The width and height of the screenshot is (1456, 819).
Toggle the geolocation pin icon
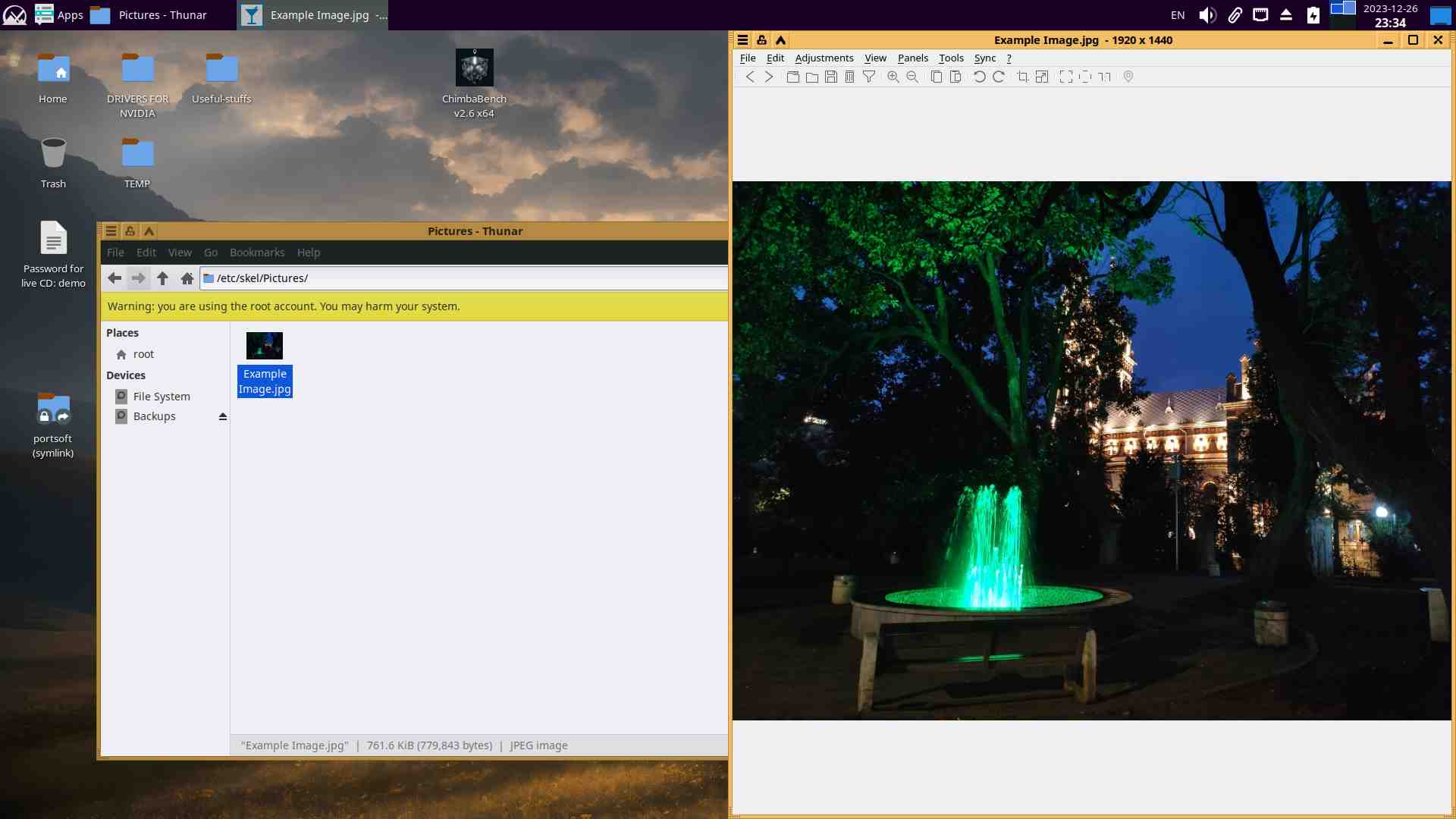tap(1128, 77)
